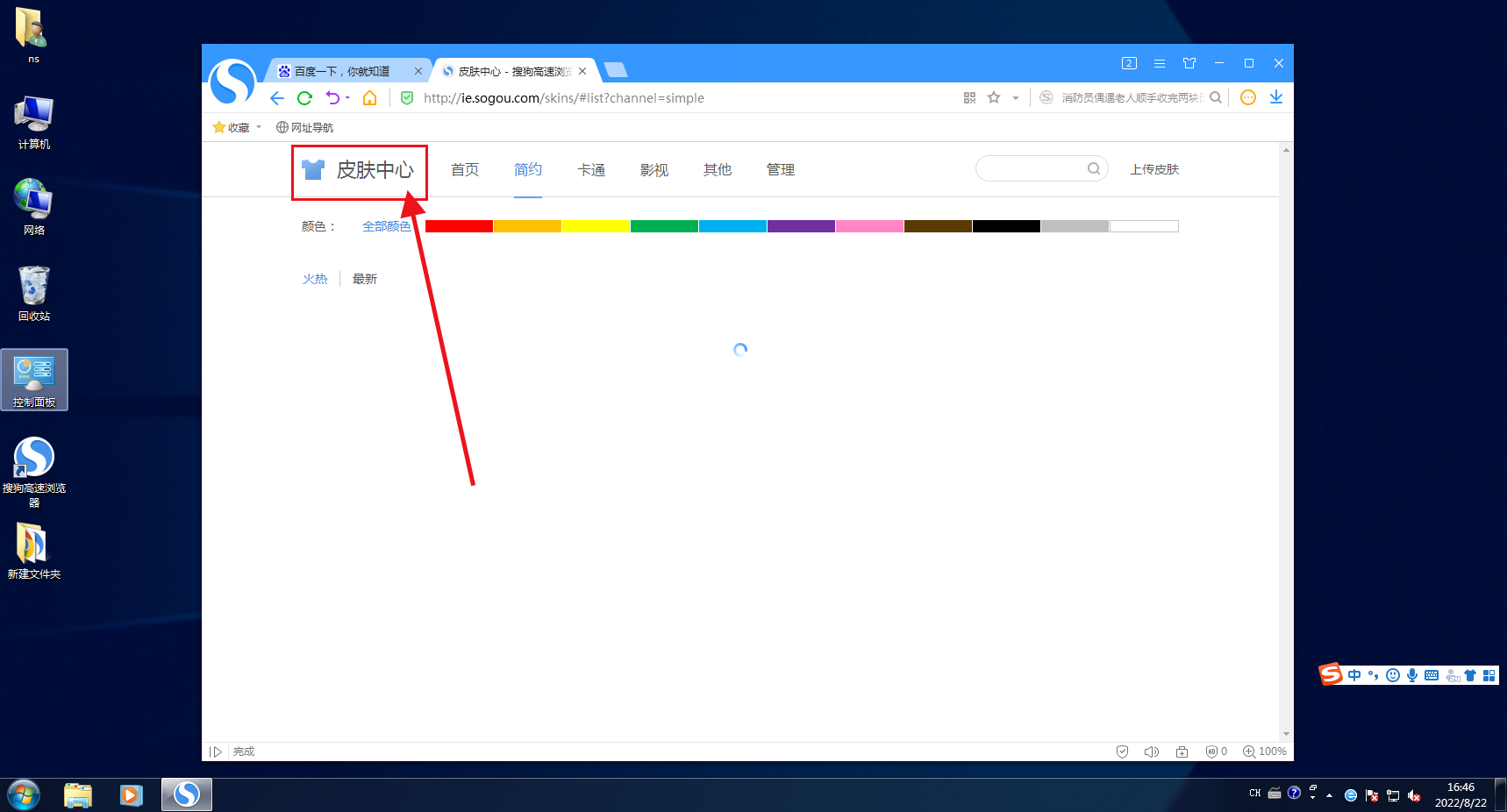Toggle the sidebar icon in status bar
The height and width of the screenshot is (812, 1507).
pyautogui.click(x=216, y=751)
